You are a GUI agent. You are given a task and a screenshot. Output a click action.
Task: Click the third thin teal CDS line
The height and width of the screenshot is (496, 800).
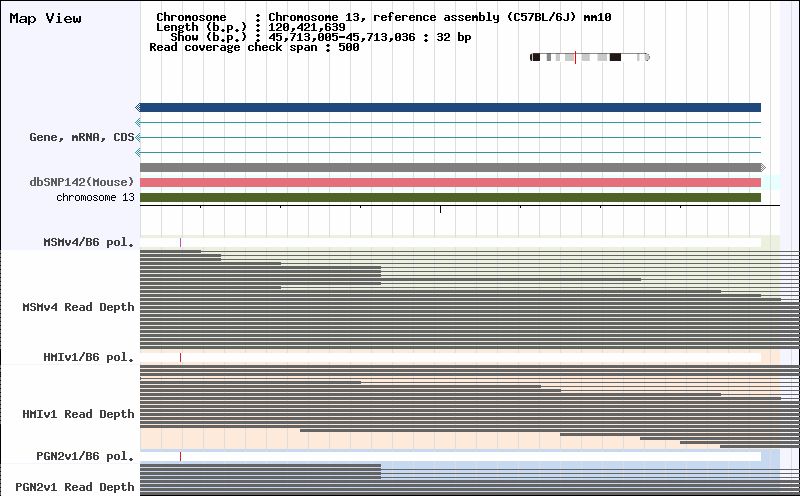[x=451, y=153]
